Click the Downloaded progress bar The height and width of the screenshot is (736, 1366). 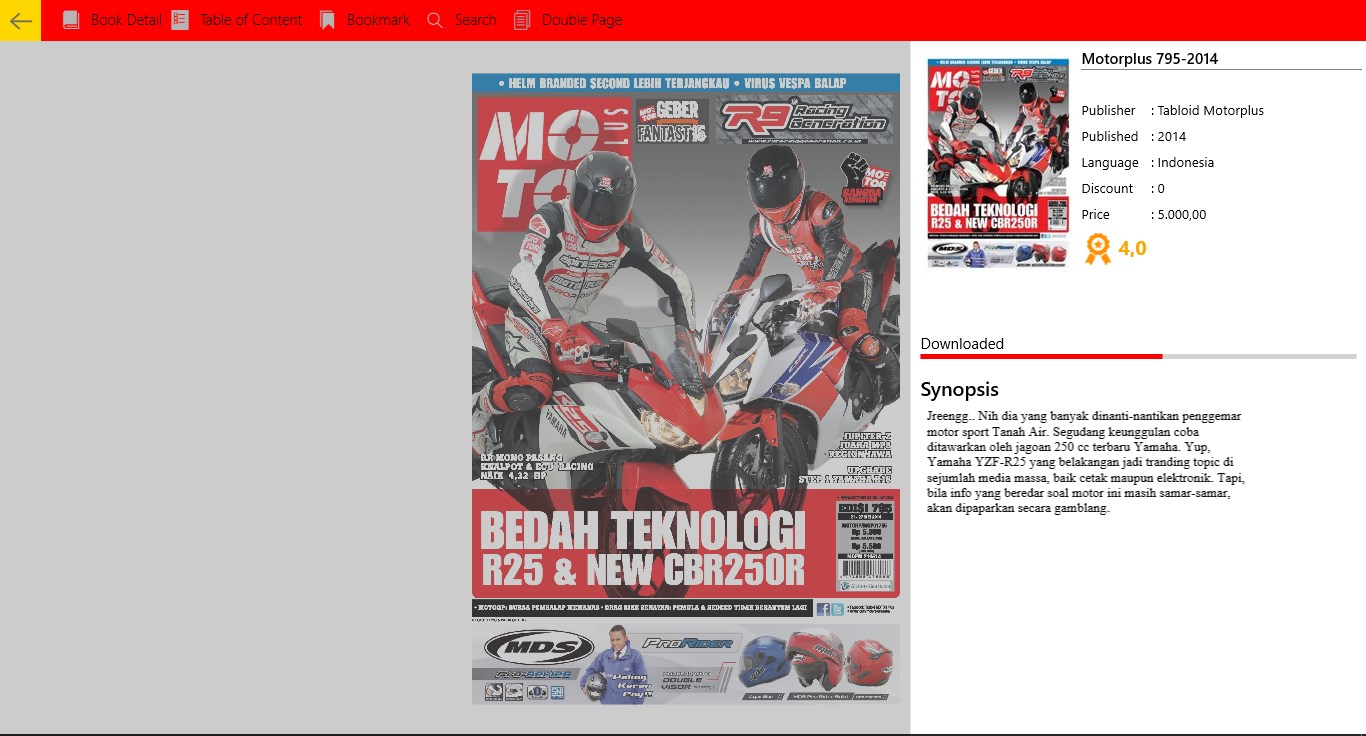[x=1138, y=356]
